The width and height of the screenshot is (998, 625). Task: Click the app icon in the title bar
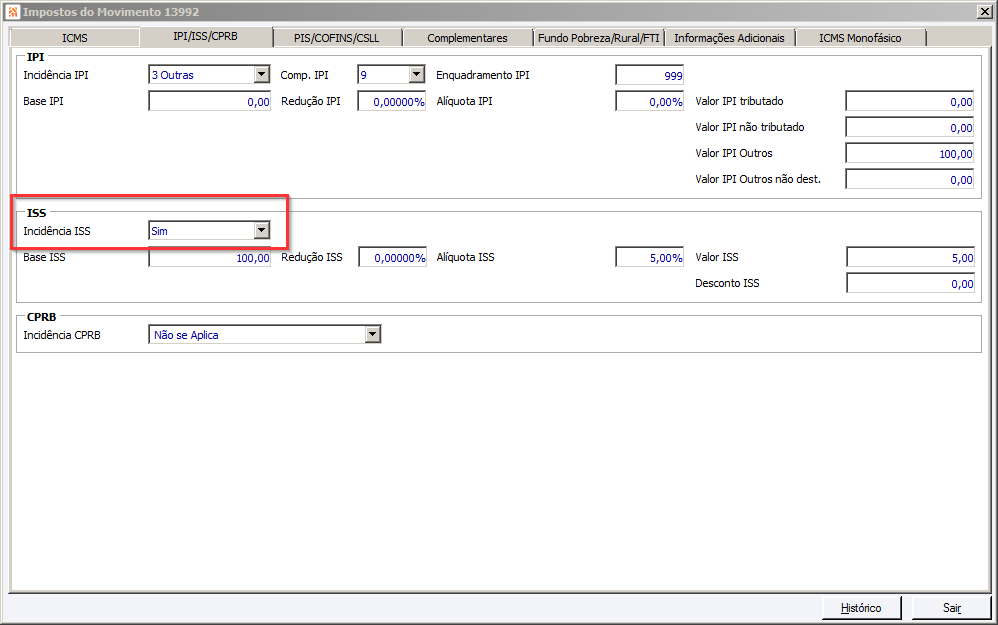(x=13, y=11)
